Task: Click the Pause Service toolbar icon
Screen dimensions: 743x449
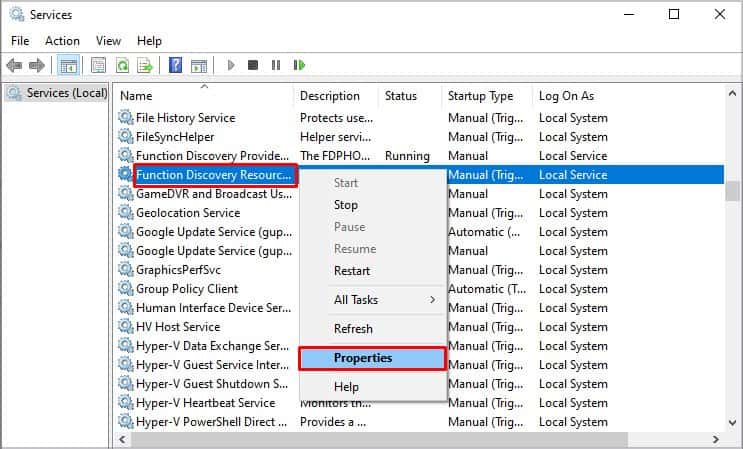Action: coord(276,65)
